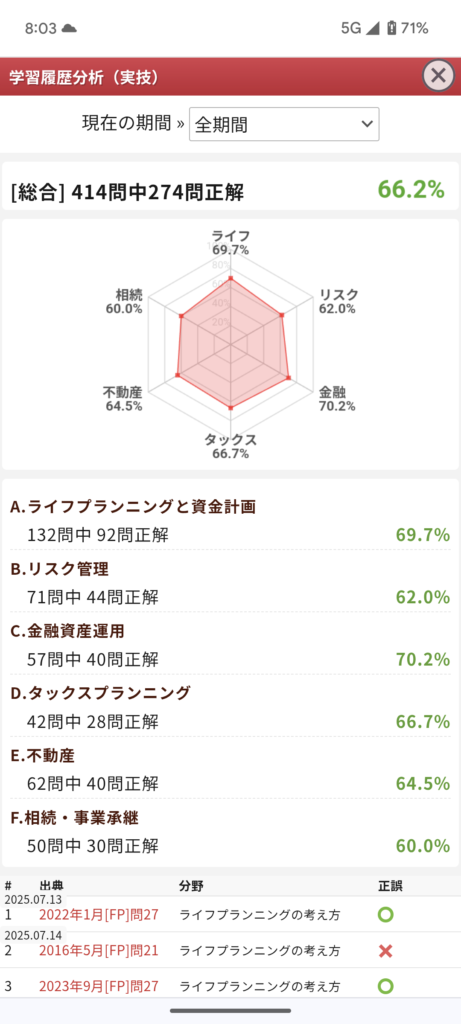The width and height of the screenshot is (461, 1024).
Task: Click the signal strength icon in the status bar
Action: pos(372,28)
